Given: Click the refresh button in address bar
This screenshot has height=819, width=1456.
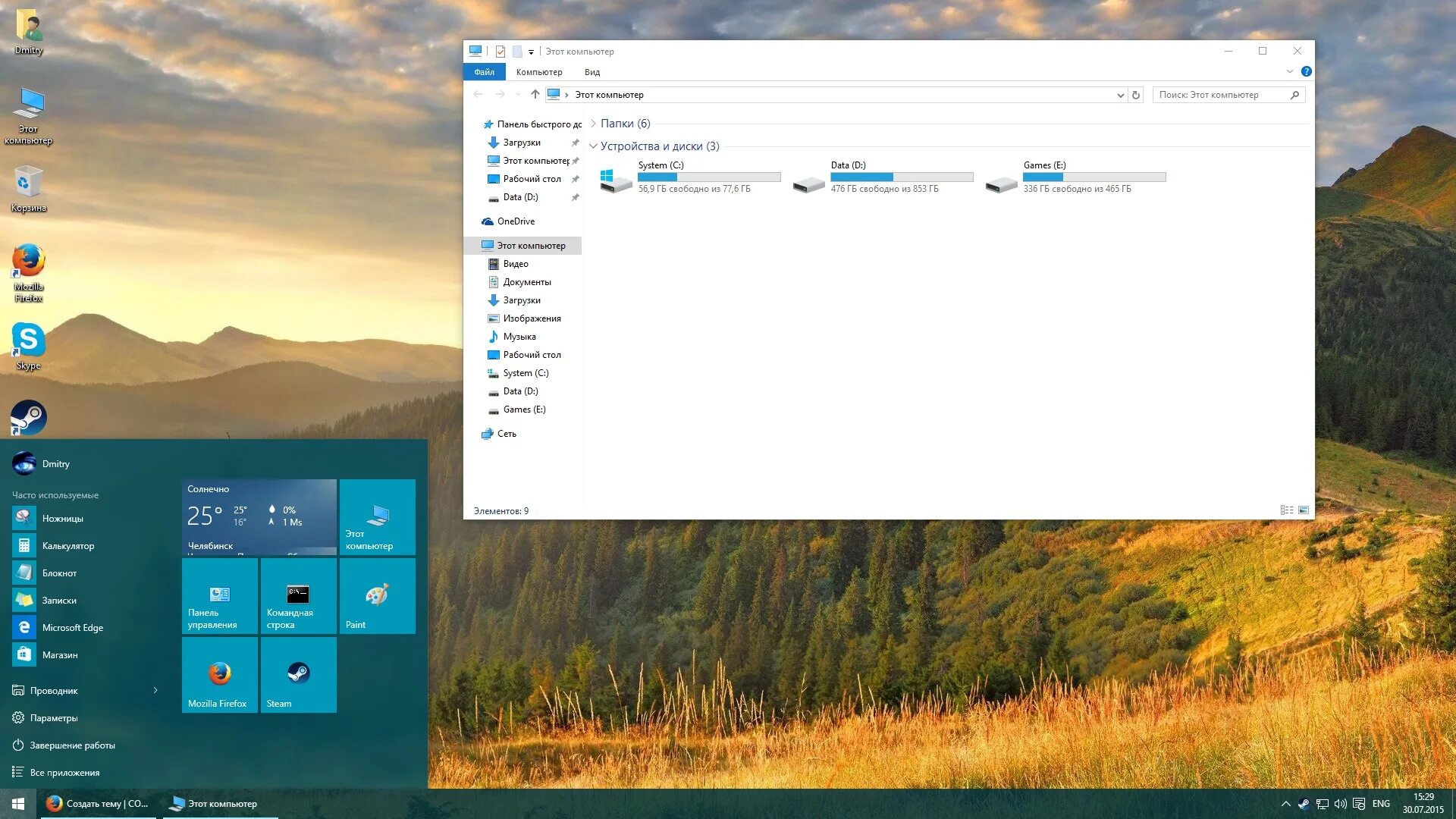Looking at the screenshot, I should click(1135, 95).
